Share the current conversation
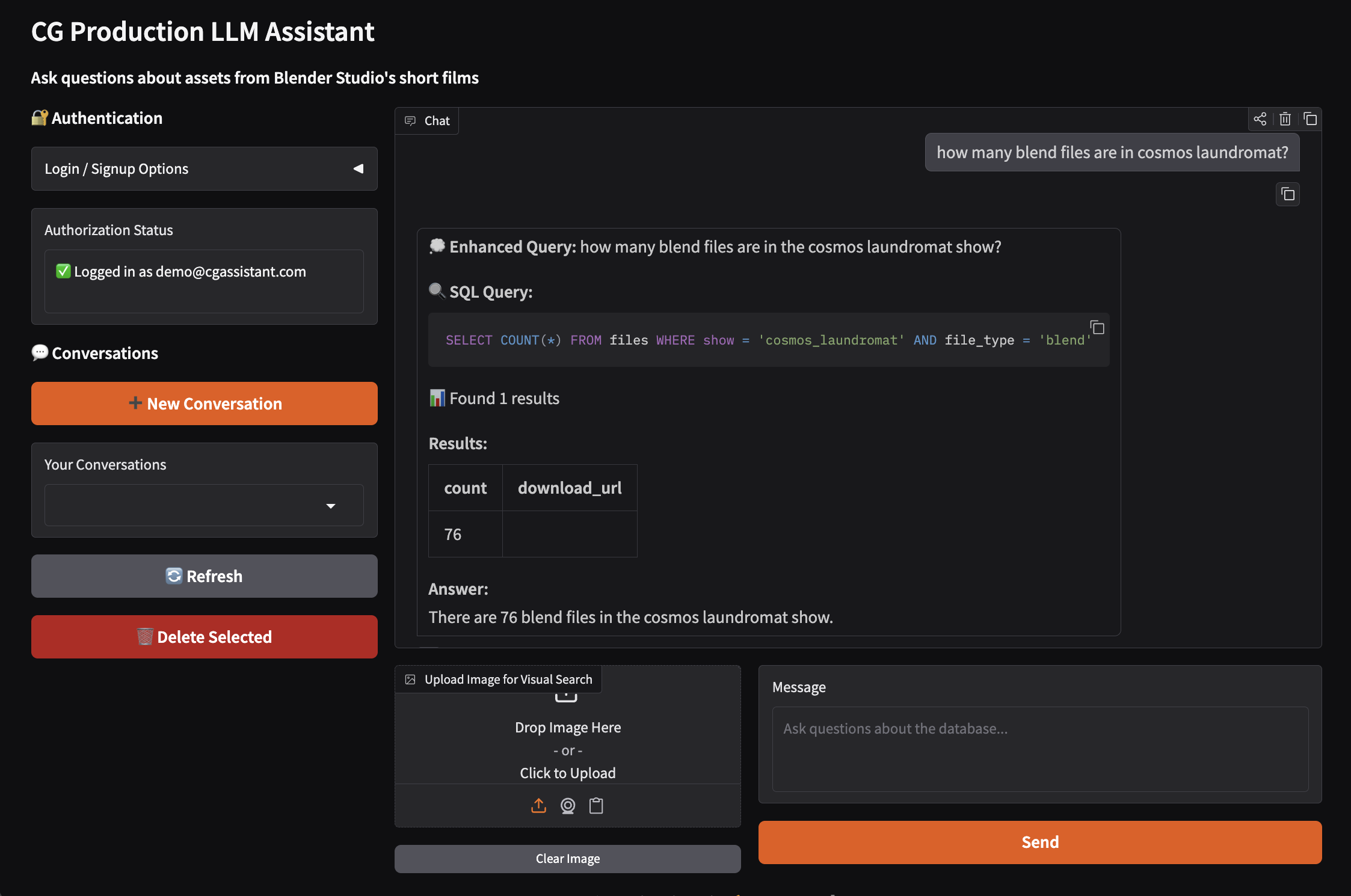The height and width of the screenshot is (896, 1351). click(1261, 119)
